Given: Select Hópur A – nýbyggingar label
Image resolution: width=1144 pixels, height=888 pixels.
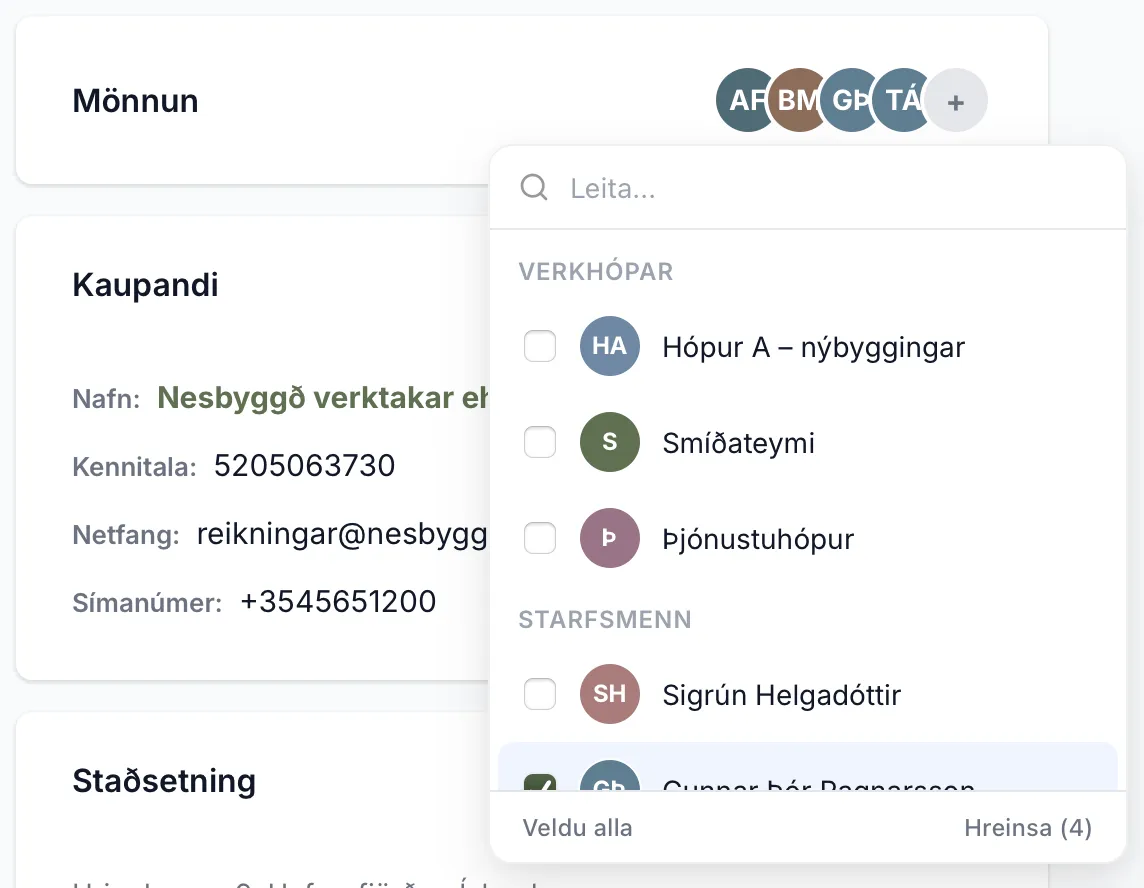Looking at the screenshot, I should [813, 347].
